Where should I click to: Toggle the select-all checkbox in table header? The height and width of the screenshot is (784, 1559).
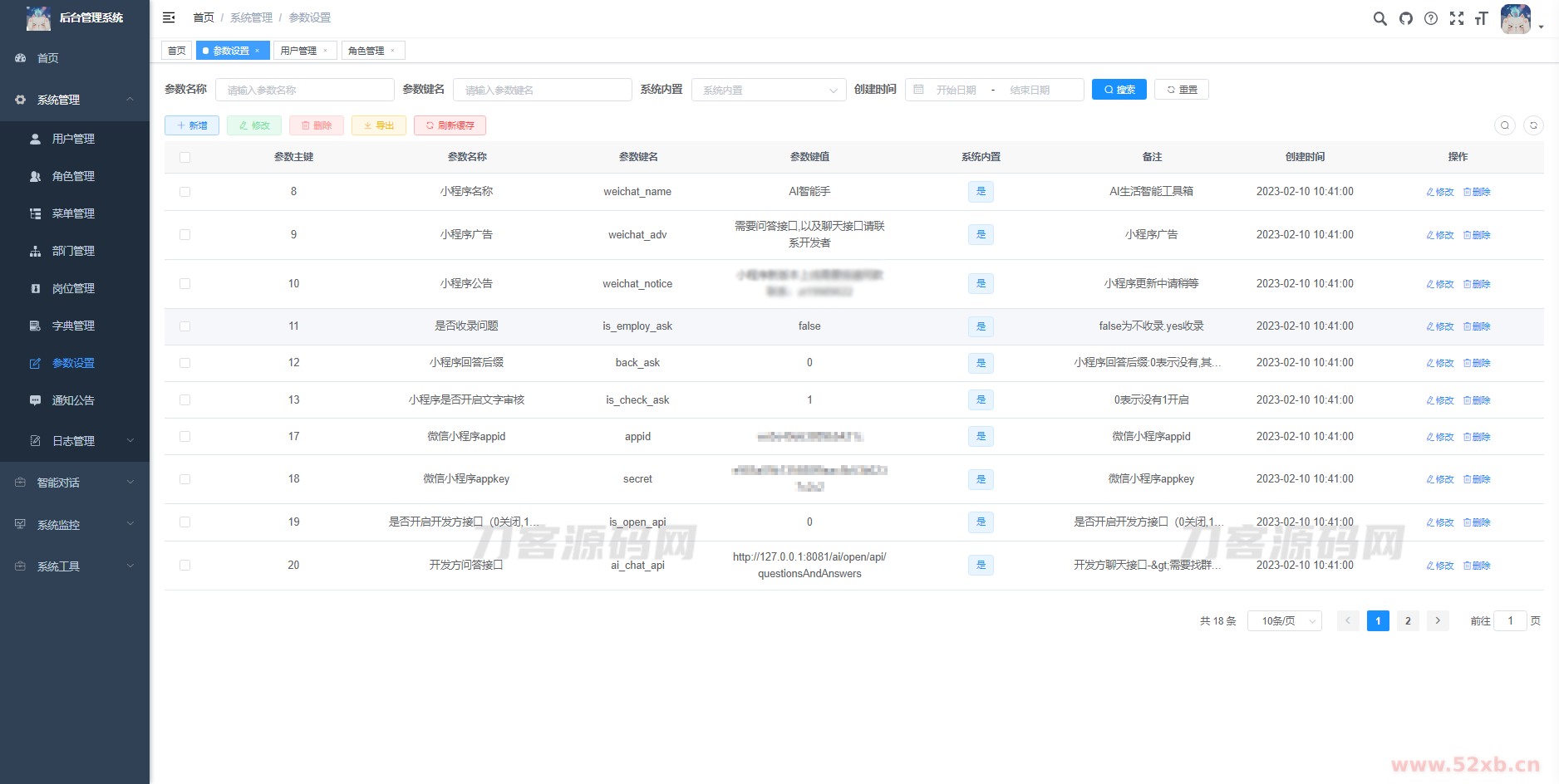[184, 157]
